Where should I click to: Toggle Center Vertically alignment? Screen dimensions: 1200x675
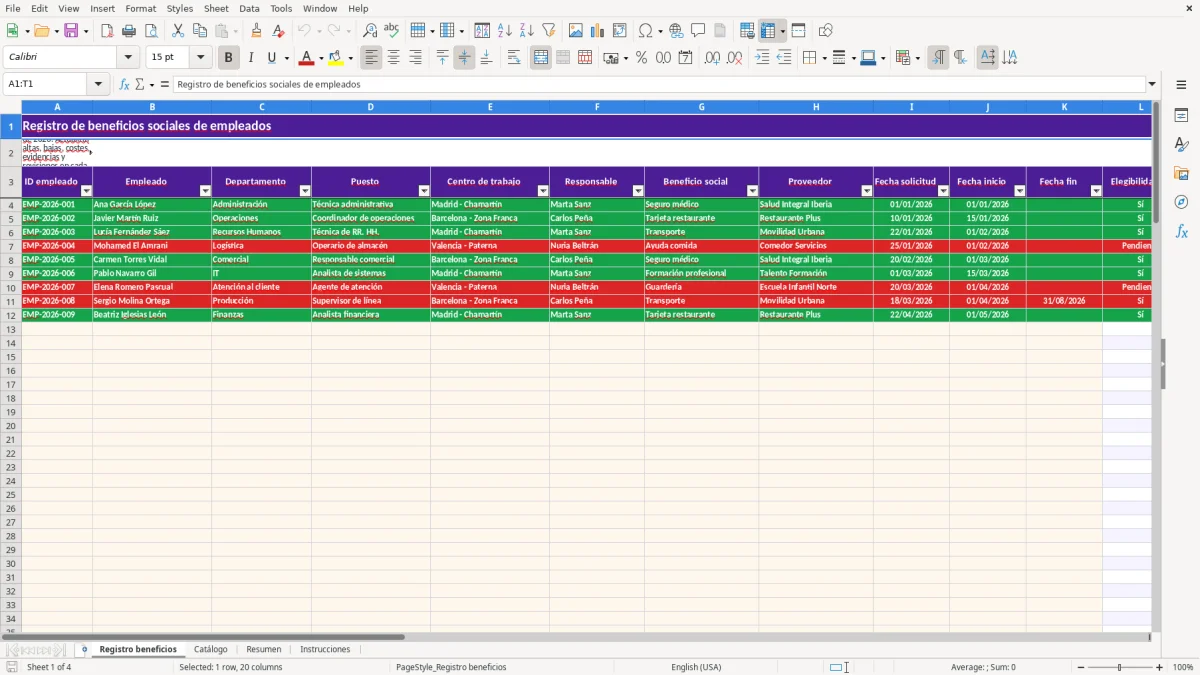tap(464, 58)
